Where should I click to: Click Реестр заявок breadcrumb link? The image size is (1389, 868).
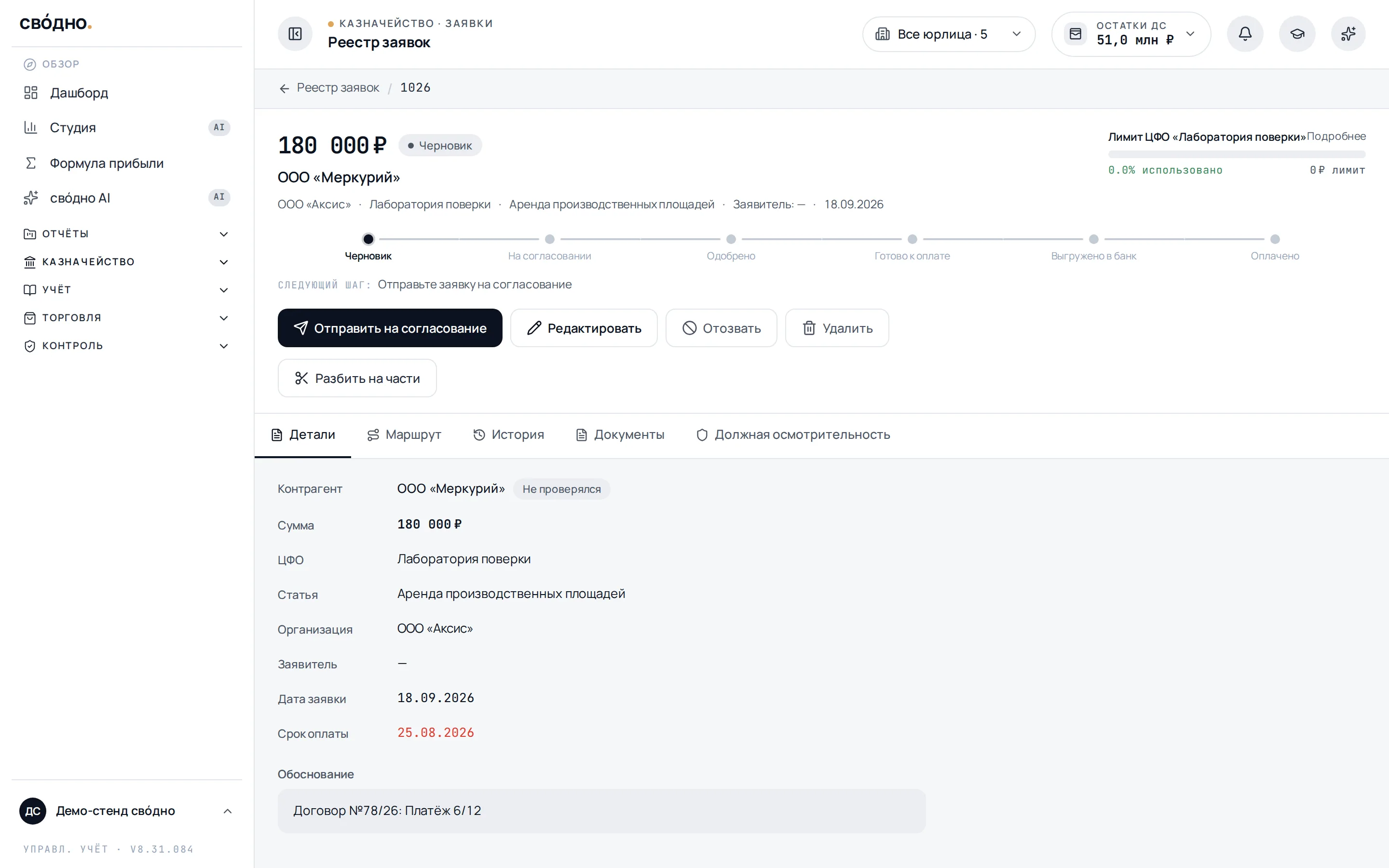338,88
